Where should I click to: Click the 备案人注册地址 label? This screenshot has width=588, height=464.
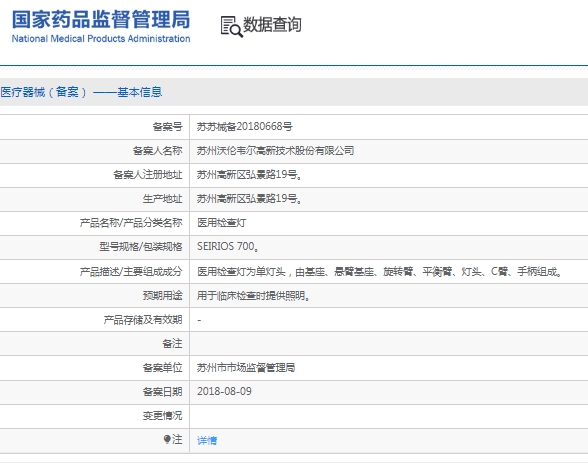[148, 175]
